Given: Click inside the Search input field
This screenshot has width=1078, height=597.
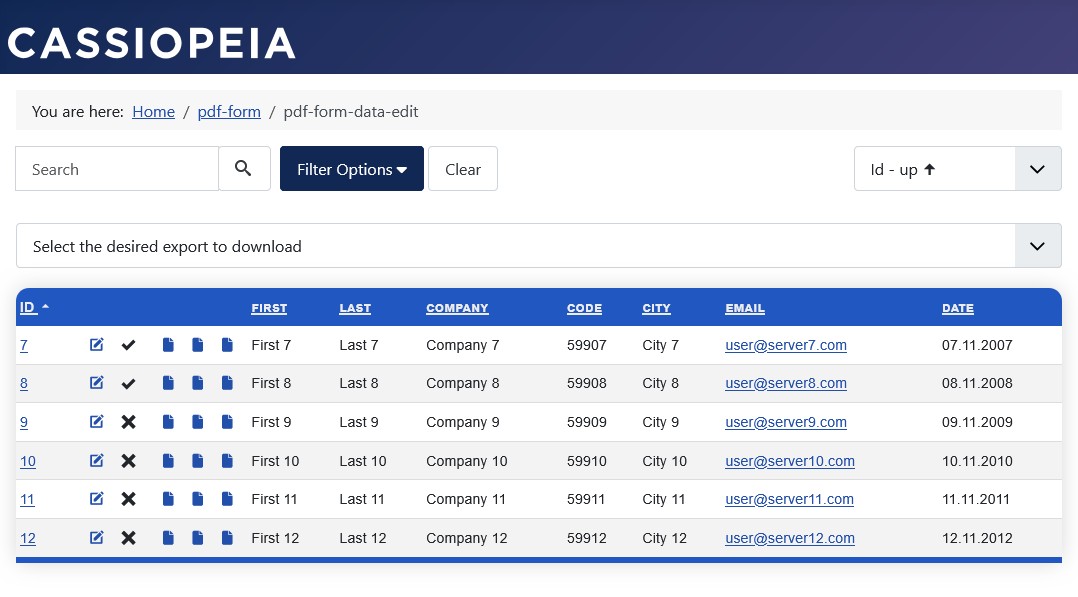Looking at the screenshot, I should 116,168.
